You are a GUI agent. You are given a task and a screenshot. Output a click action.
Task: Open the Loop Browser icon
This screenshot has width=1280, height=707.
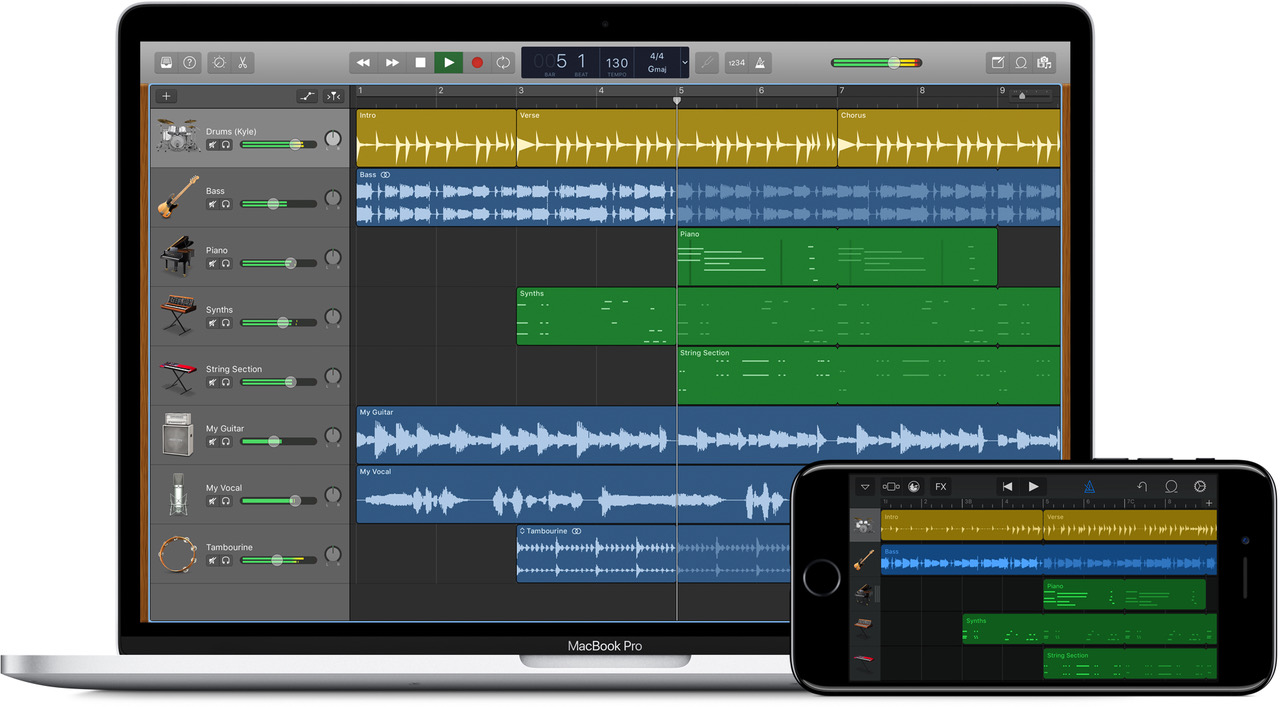tap(1021, 63)
